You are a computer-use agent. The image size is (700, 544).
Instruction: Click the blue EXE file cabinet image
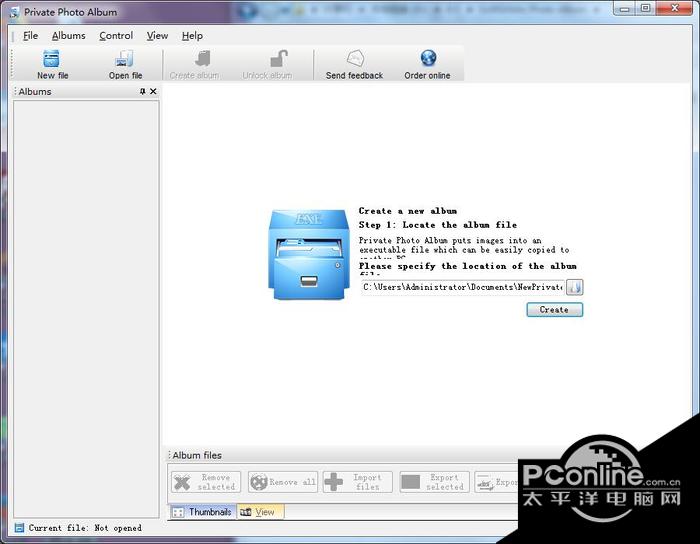click(x=308, y=254)
